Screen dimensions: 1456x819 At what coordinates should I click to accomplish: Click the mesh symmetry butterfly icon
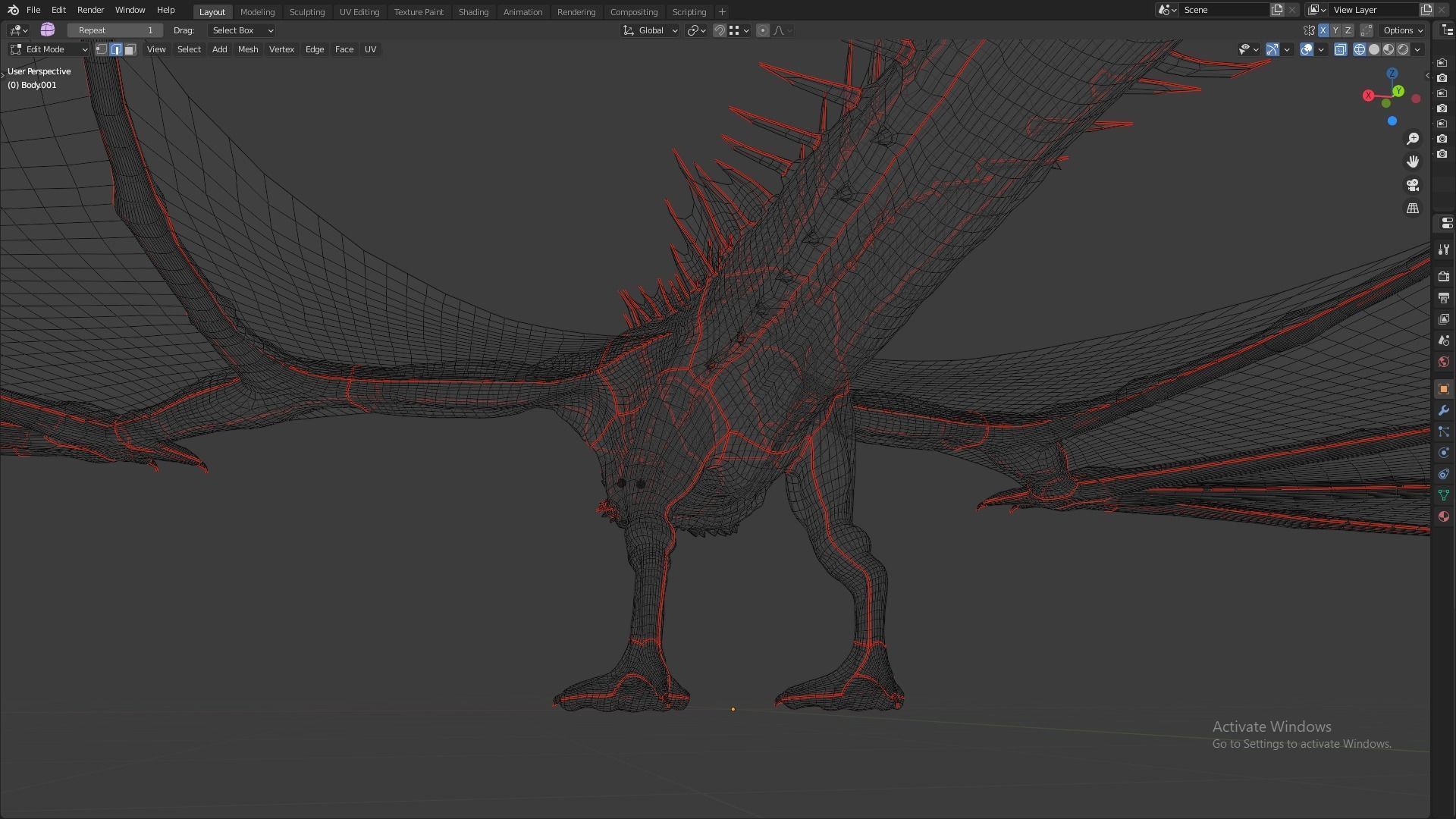click(x=1309, y=30)
